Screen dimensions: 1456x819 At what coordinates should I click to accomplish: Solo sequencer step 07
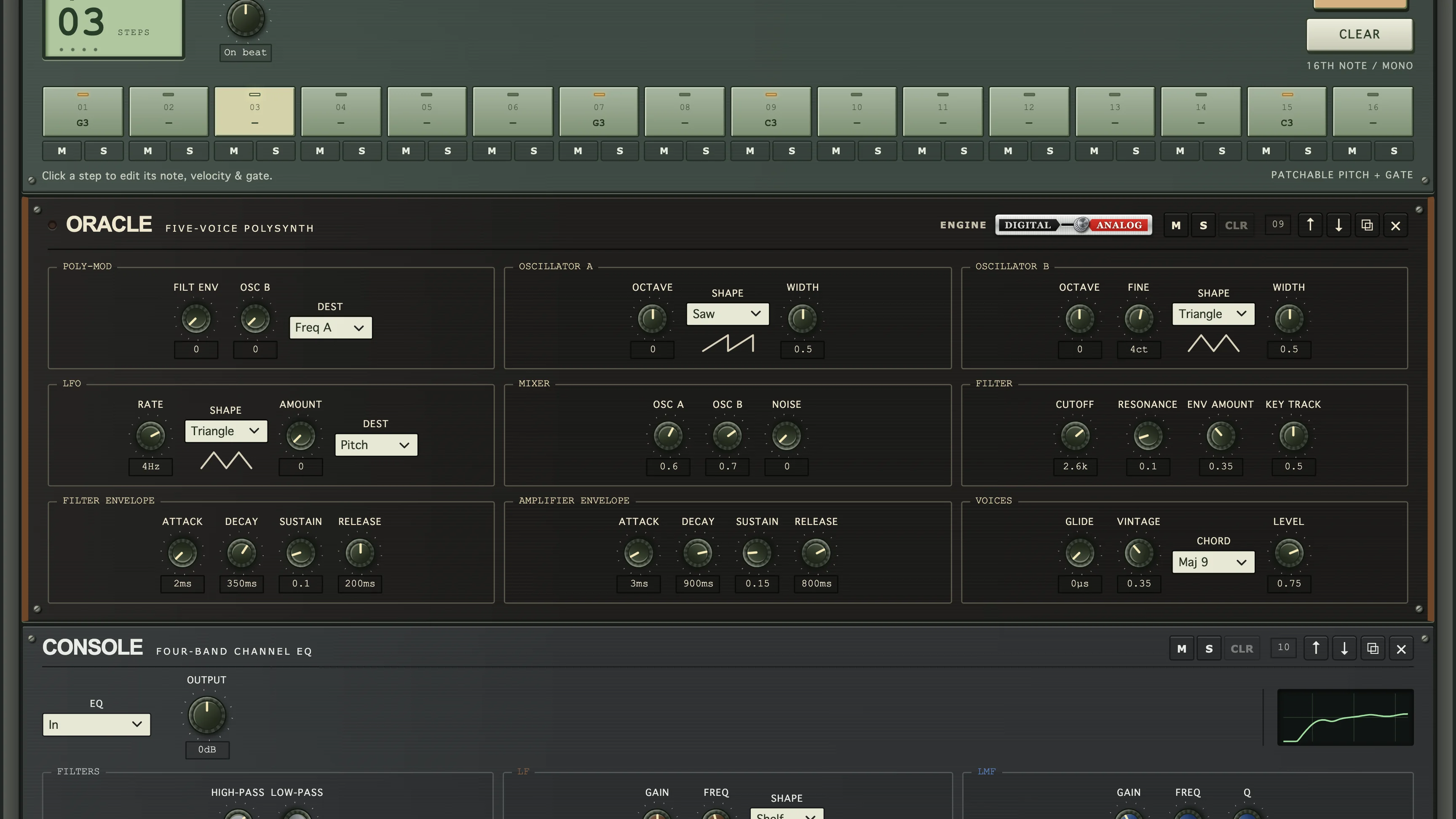click(619, 151)
